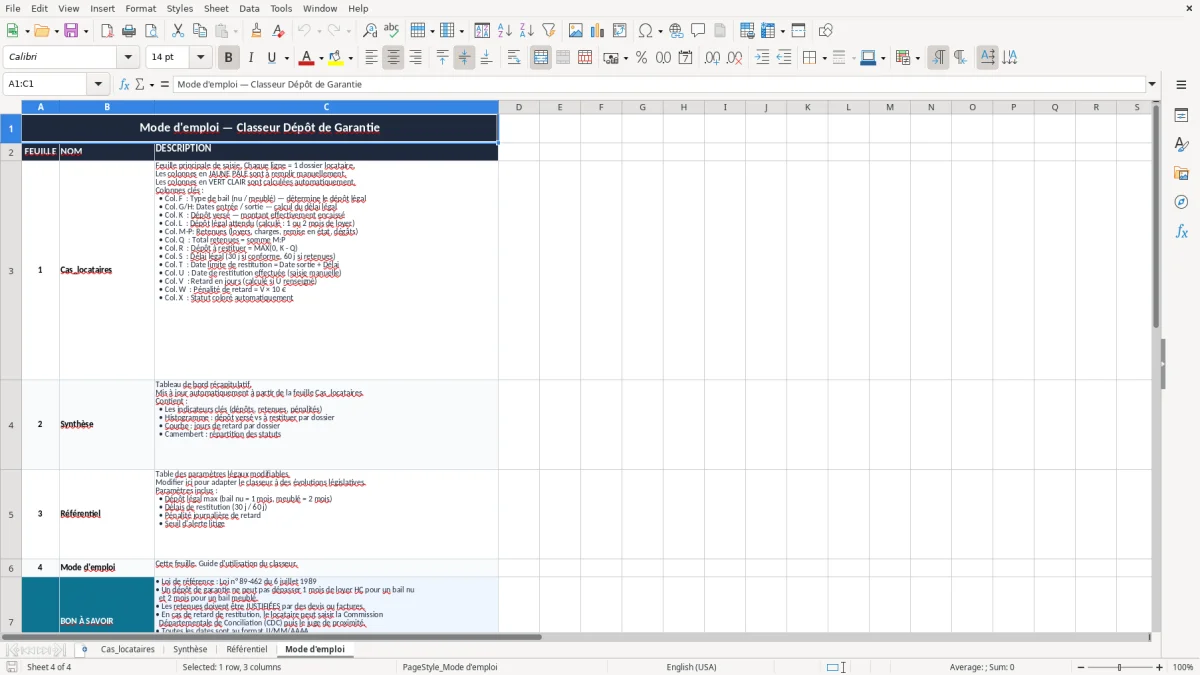1200x675 pixels.
Task: Toggle Center Horizontally alignment
Action: [x=393, y=58]
